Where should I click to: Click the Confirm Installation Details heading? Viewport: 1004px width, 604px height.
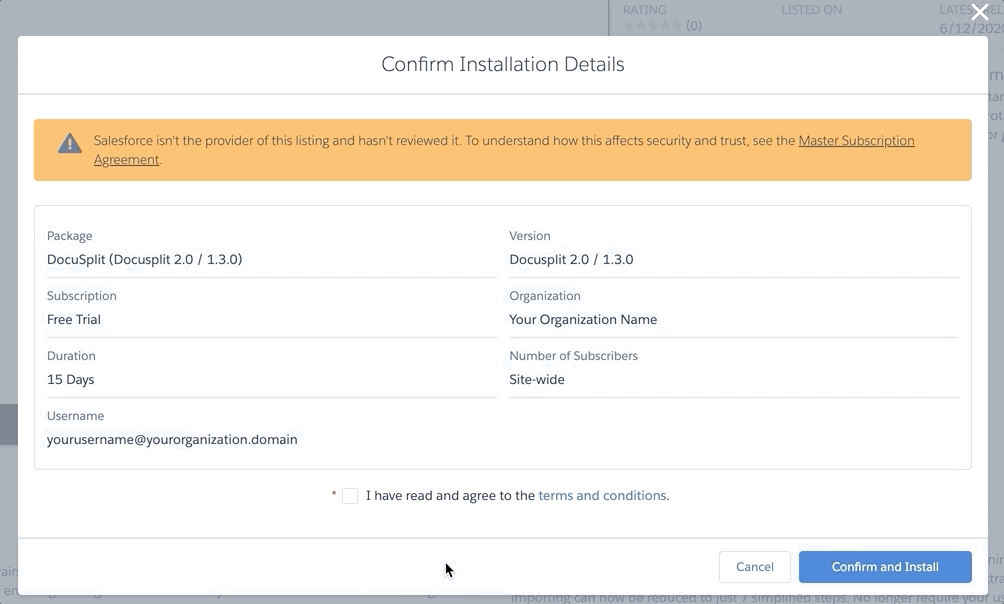[503, 64]
